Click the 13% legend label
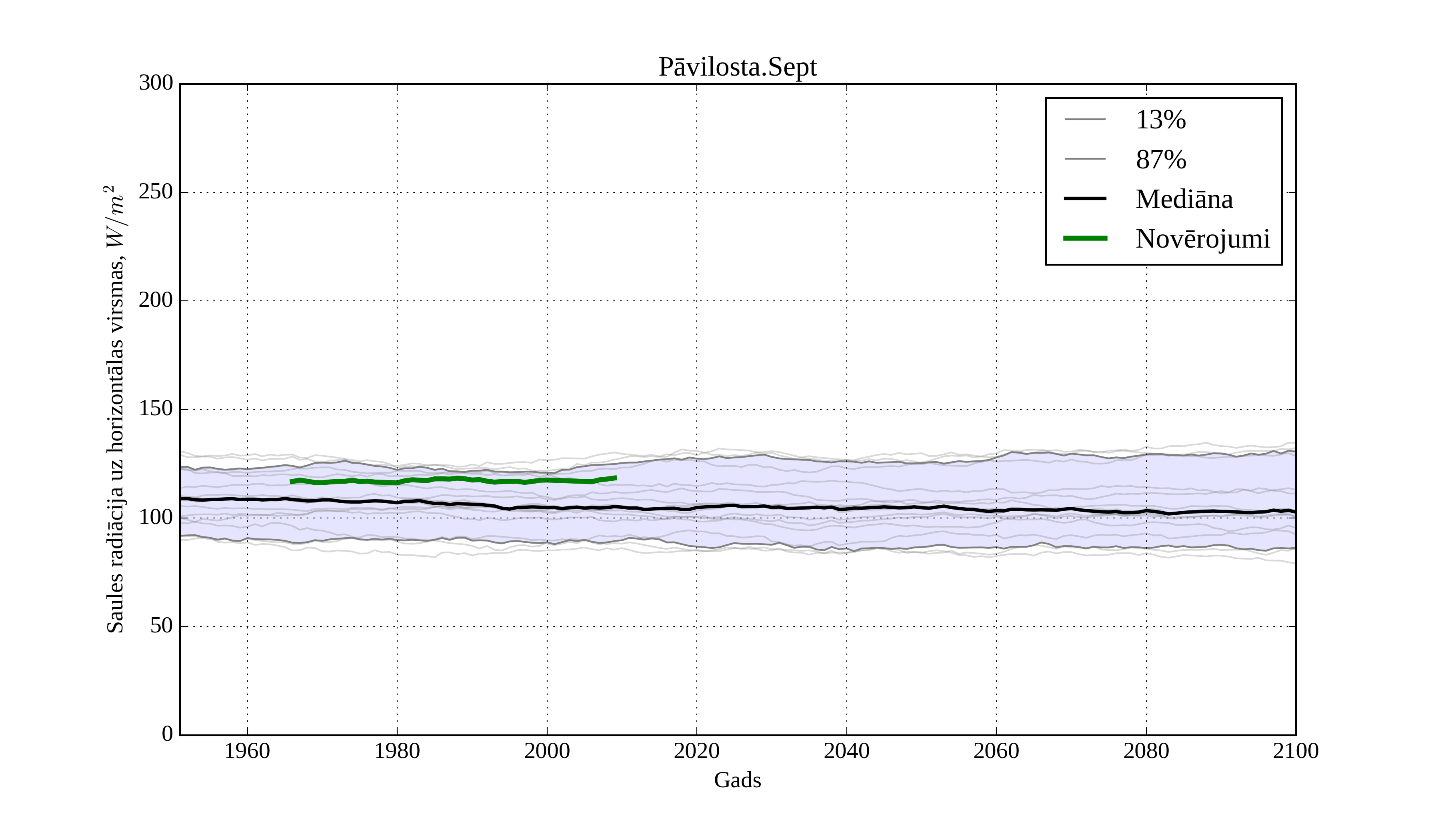The height and width of the screenshot is (840, 1440). 1160,120
